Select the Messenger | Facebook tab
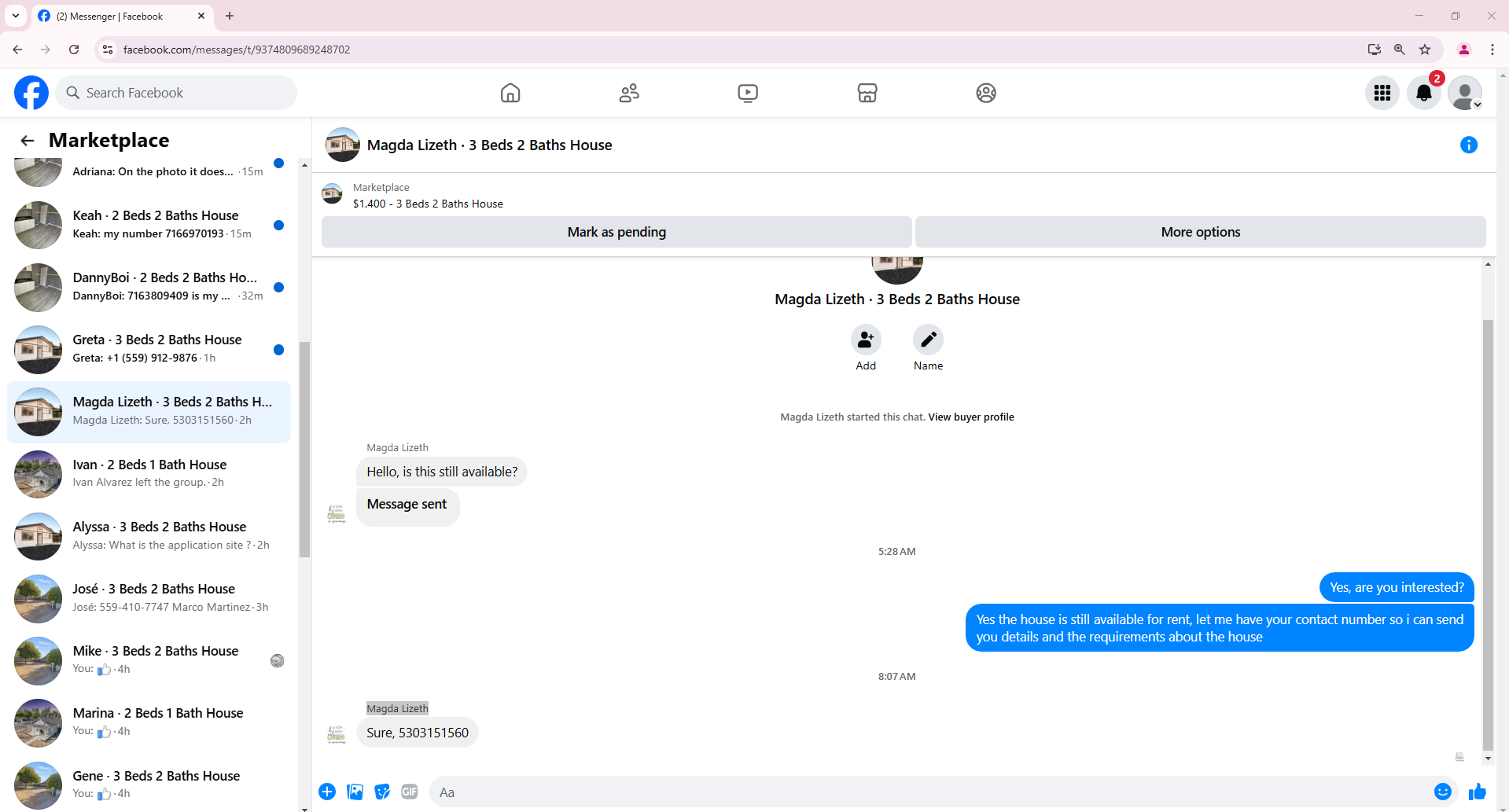Viewport: 1509px width, 812px height. pos(122,17)
